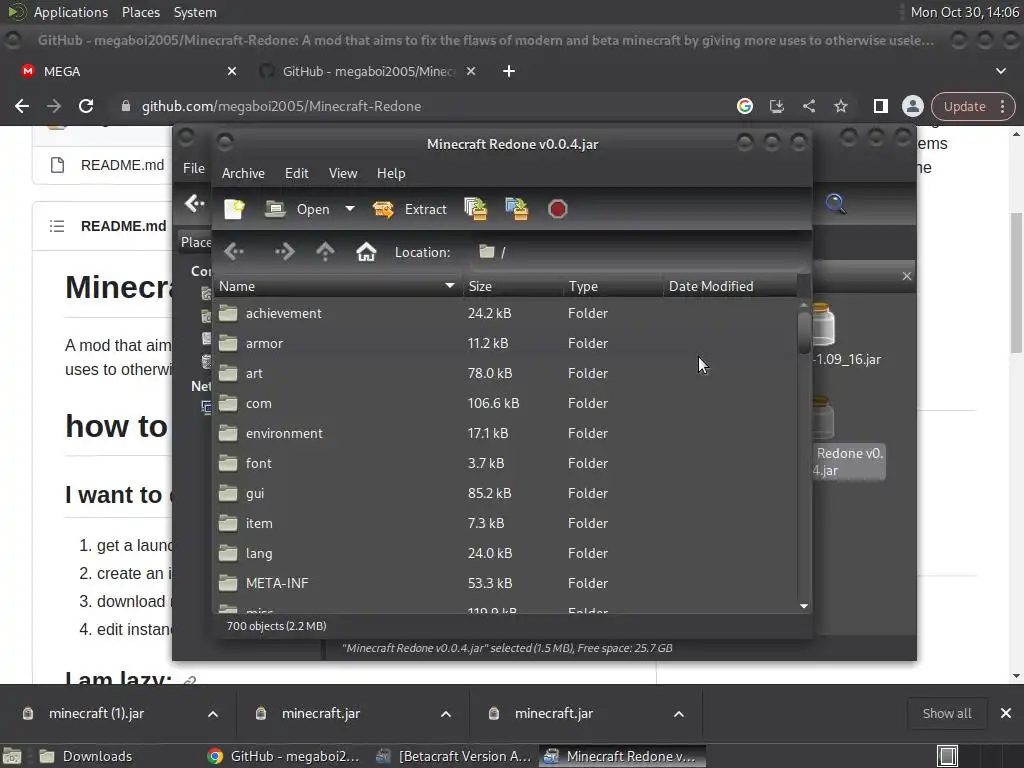Click the install page icon in address bar
This screenshot has height=768, width=1024.
pos(776,106)
